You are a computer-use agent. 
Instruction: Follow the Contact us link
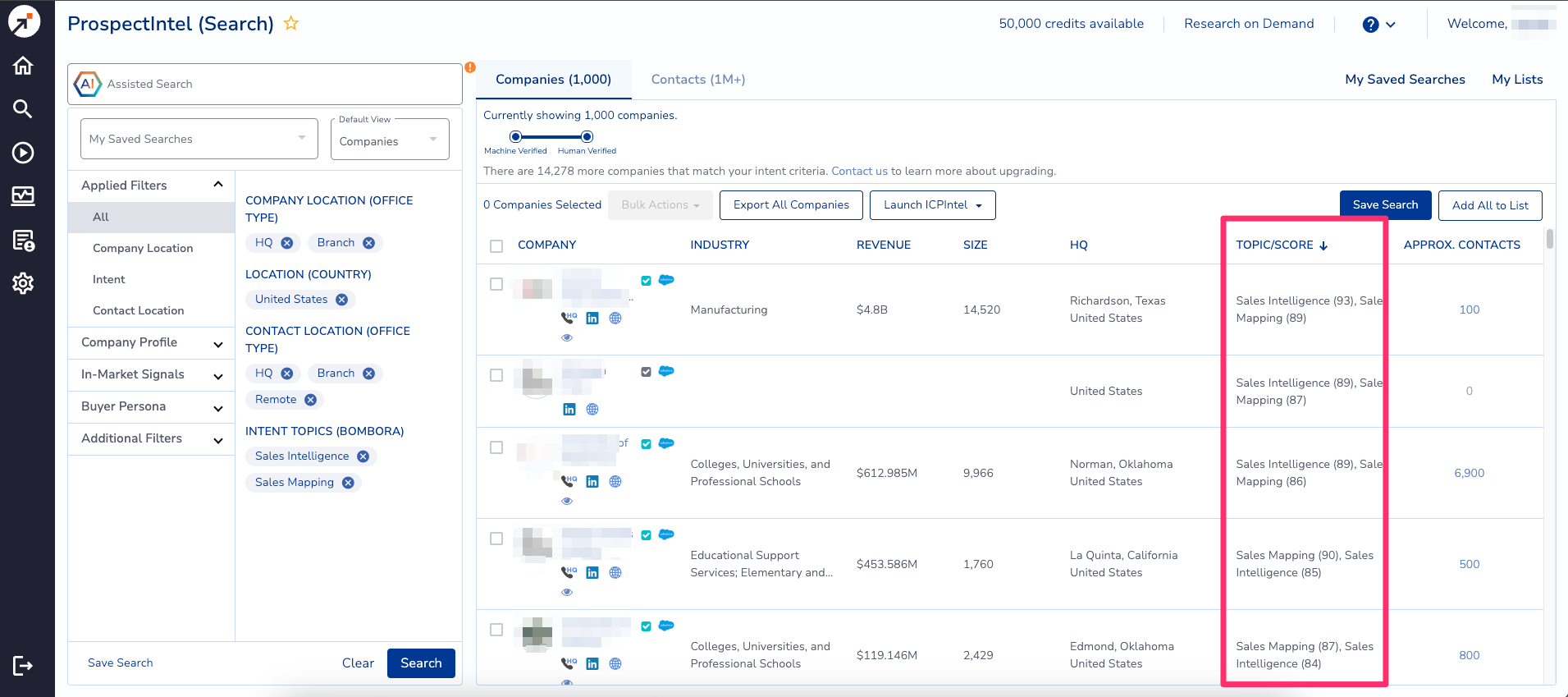[859, 172]
